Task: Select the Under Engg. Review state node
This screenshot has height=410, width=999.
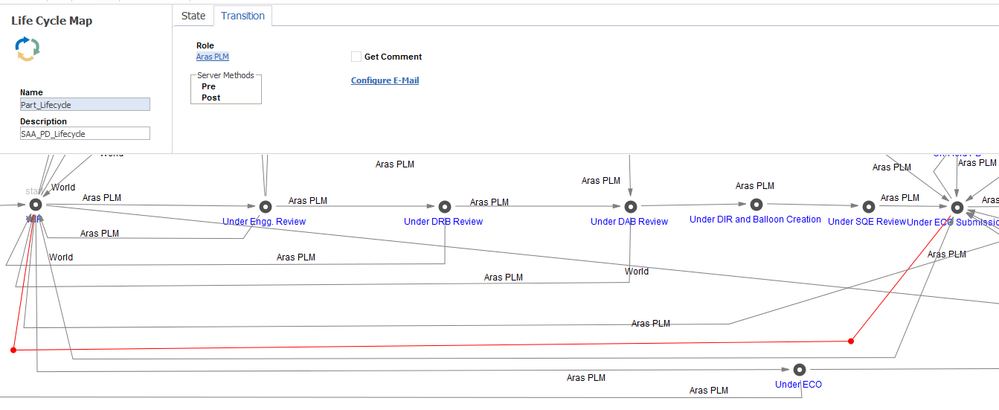Action: tap(265, 206)
